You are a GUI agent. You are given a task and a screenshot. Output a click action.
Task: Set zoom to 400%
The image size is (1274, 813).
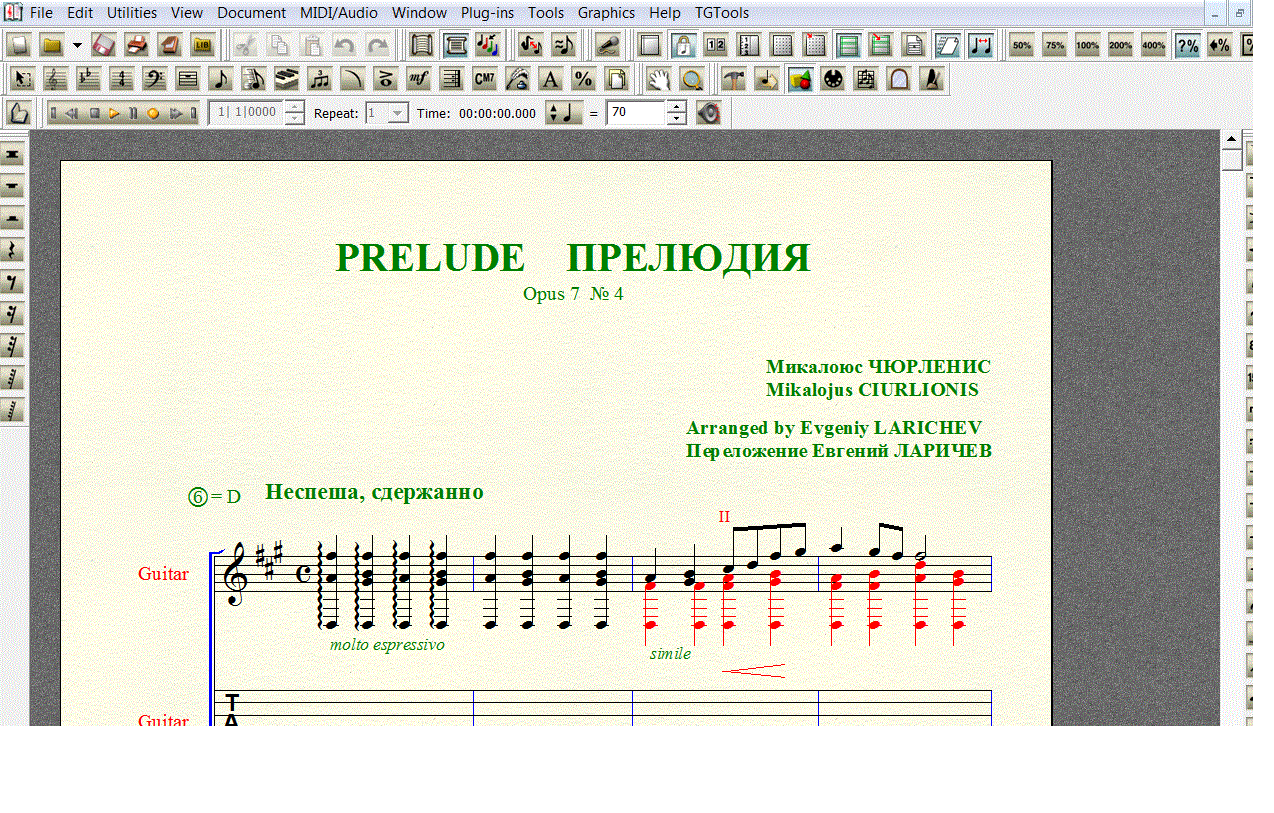1154,45
